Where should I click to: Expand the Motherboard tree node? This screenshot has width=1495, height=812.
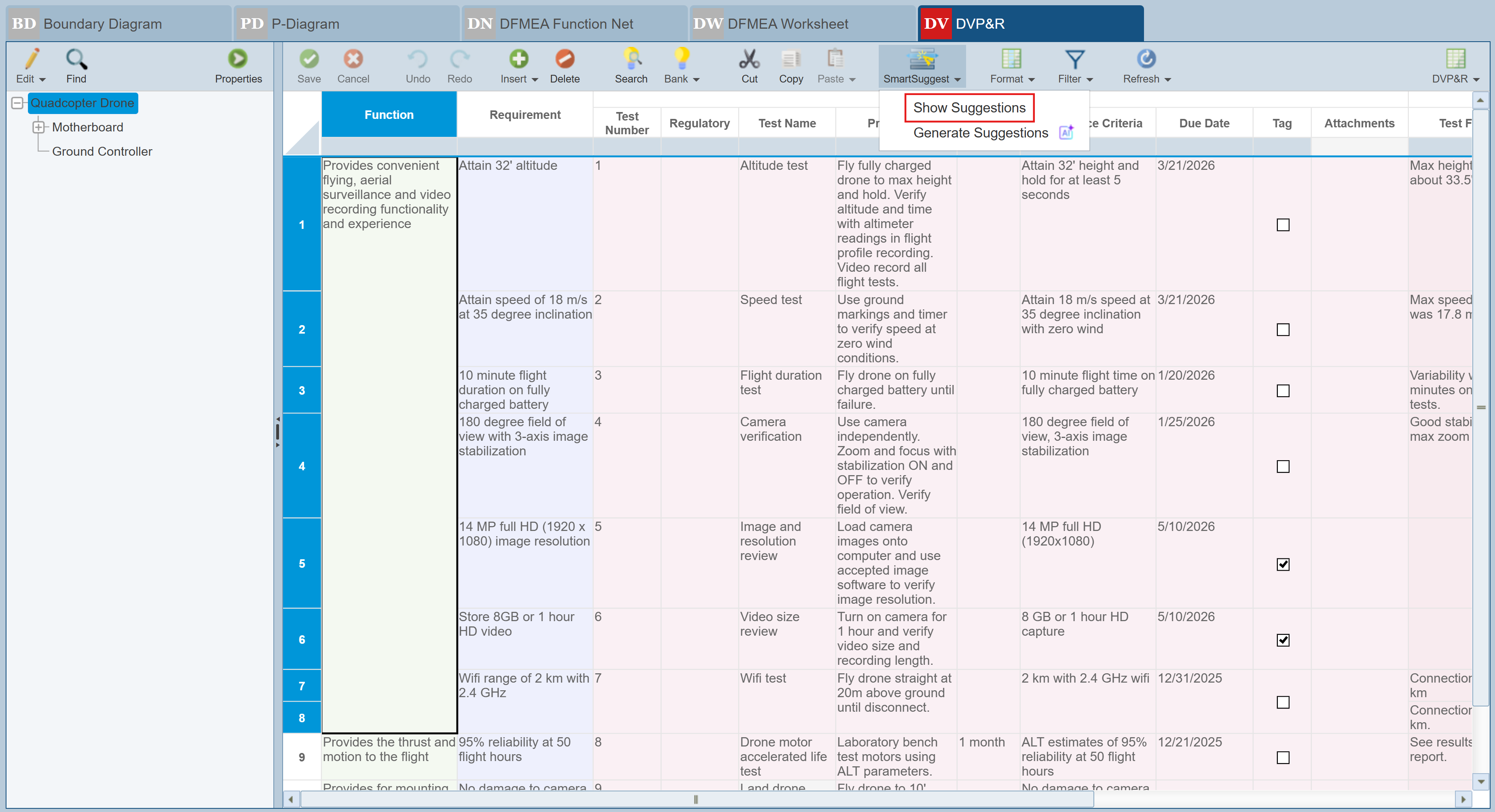[38, 127]
